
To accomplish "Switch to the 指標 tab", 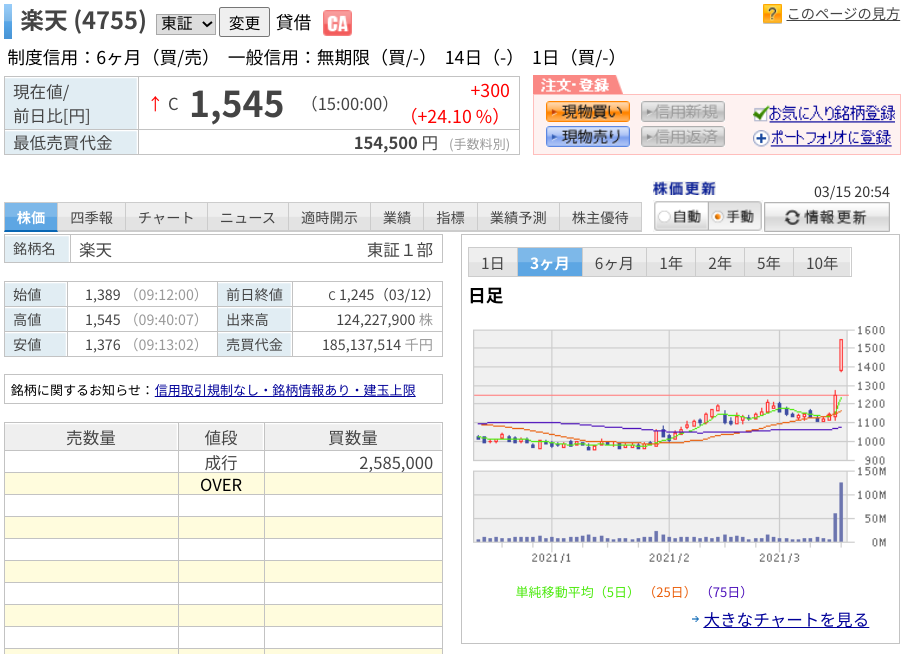I will coord(451,218).
